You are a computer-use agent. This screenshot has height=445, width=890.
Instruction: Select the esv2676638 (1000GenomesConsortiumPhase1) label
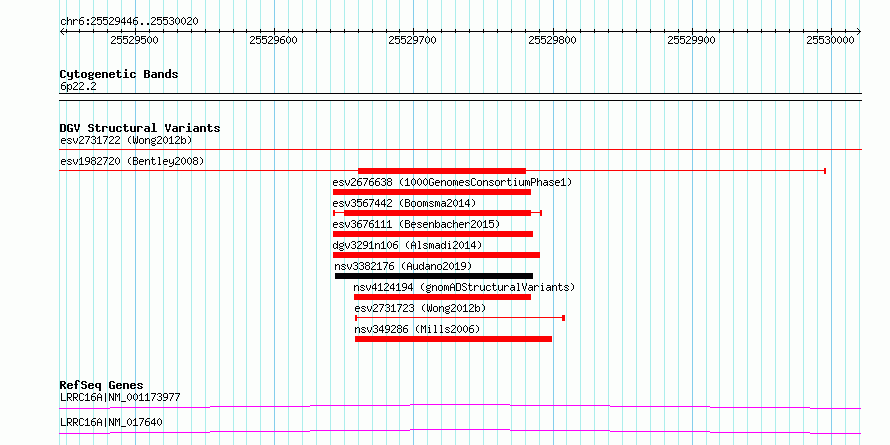452,182
